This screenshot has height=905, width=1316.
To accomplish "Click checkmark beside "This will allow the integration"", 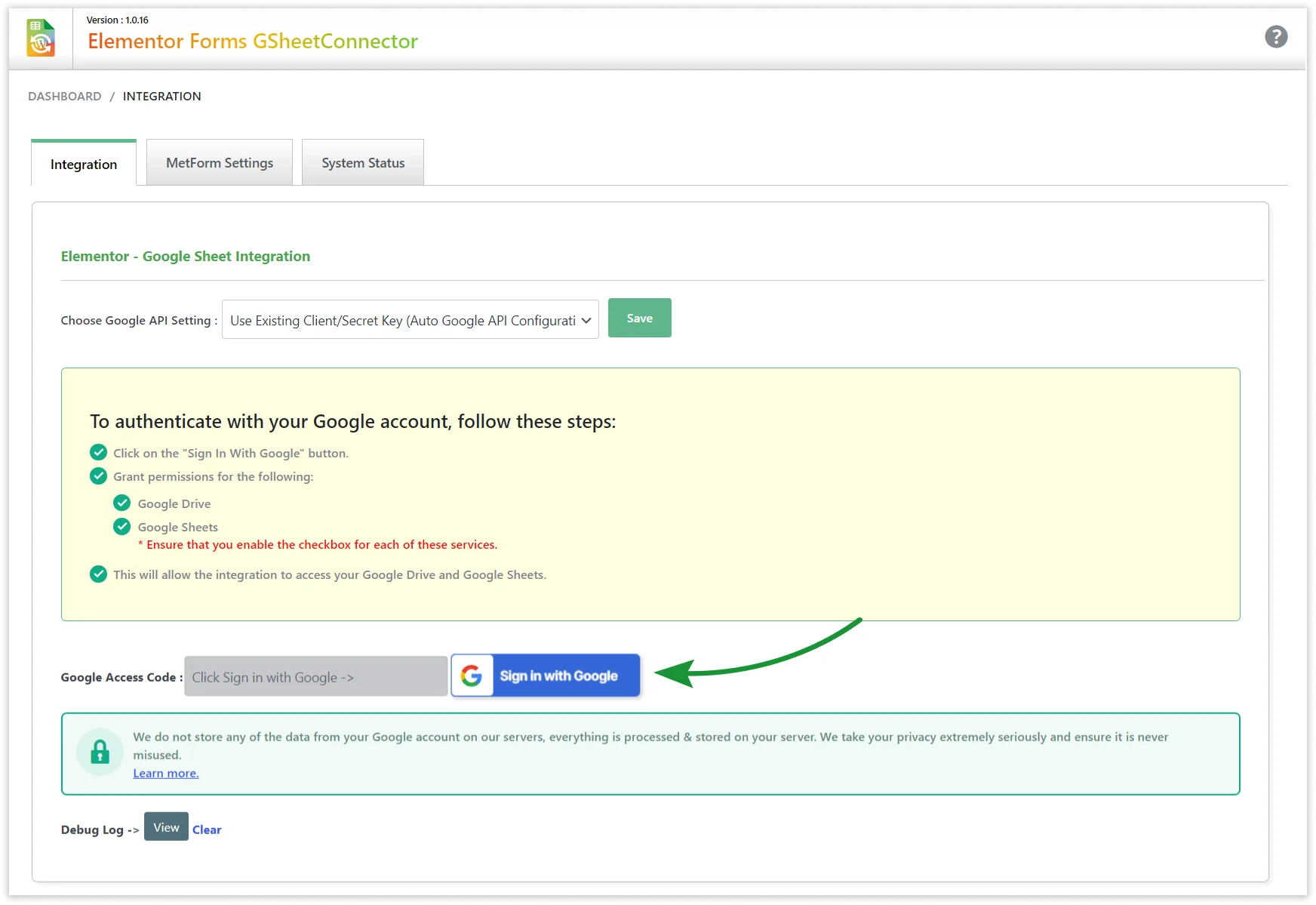I will [98, 574].
